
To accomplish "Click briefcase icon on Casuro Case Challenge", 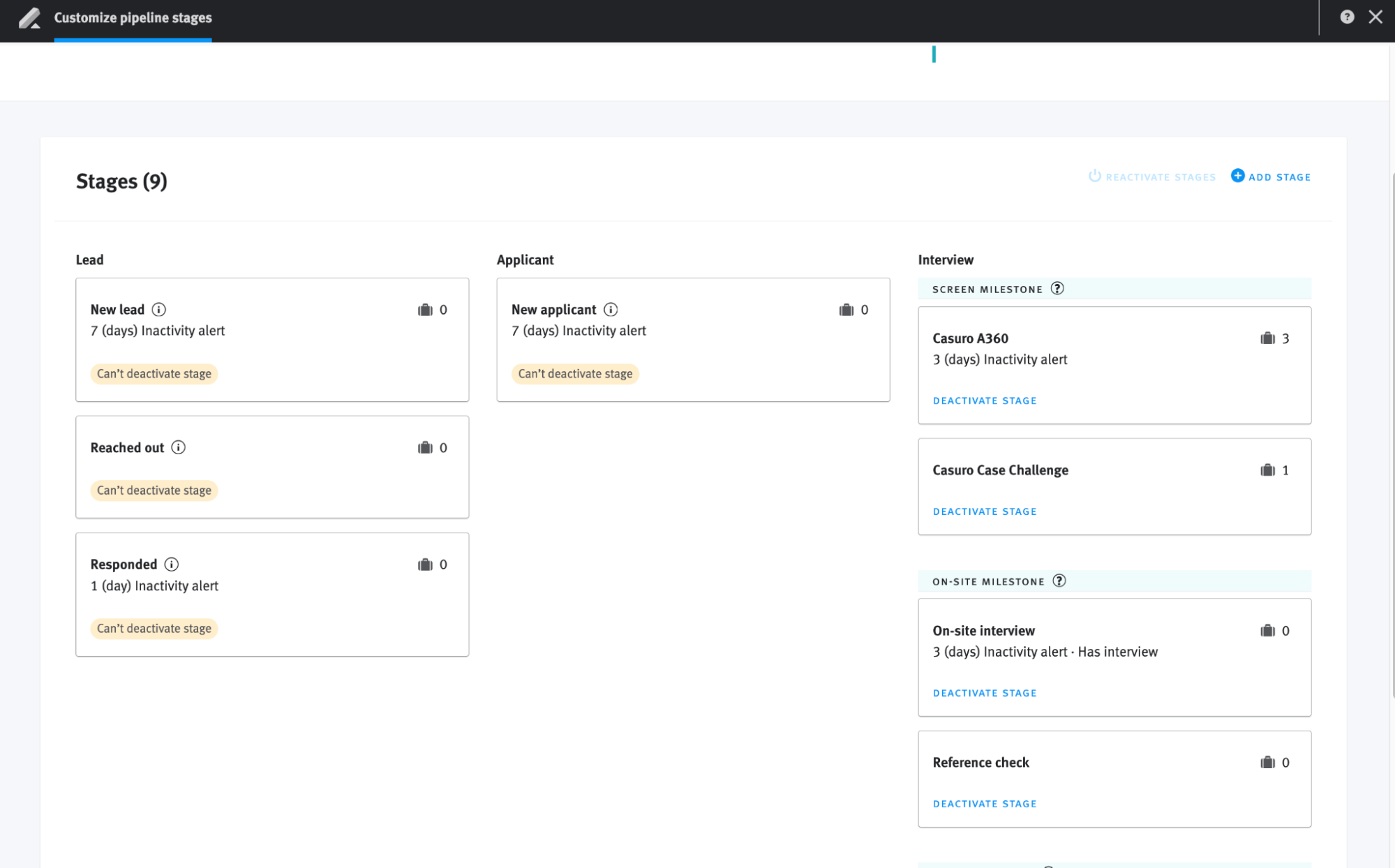I will (1267, 470).
